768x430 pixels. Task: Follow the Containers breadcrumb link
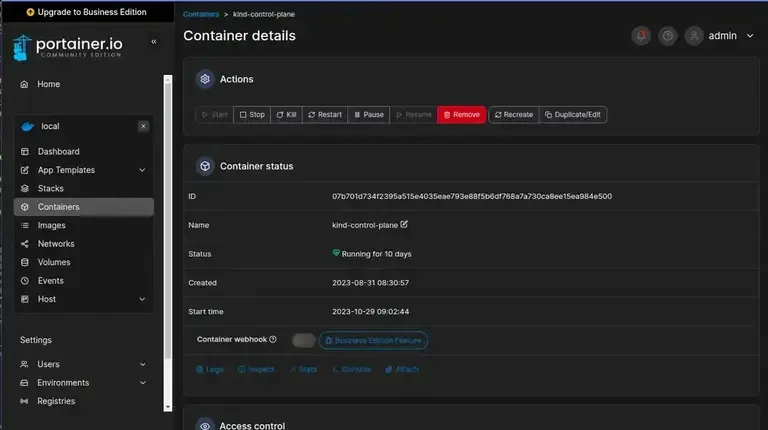coord(201,14)
